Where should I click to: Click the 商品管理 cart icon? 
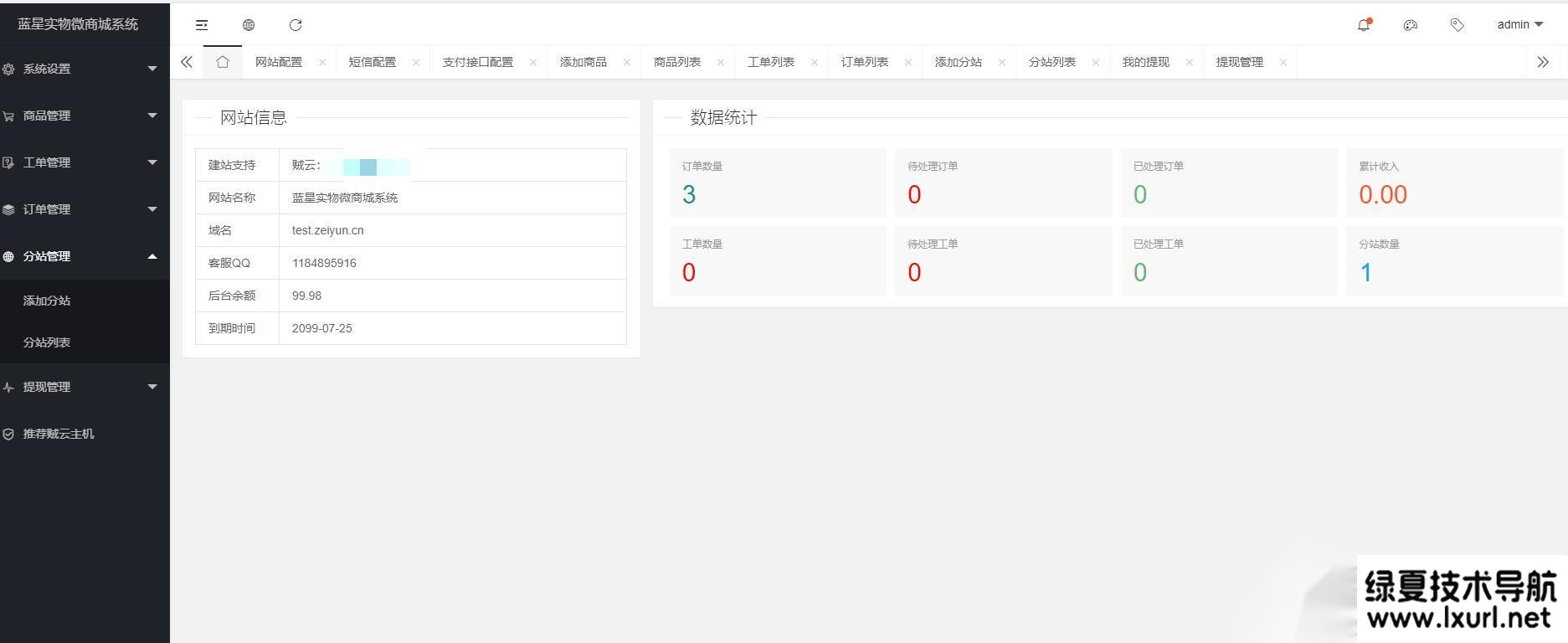click(x=8, y=116)
